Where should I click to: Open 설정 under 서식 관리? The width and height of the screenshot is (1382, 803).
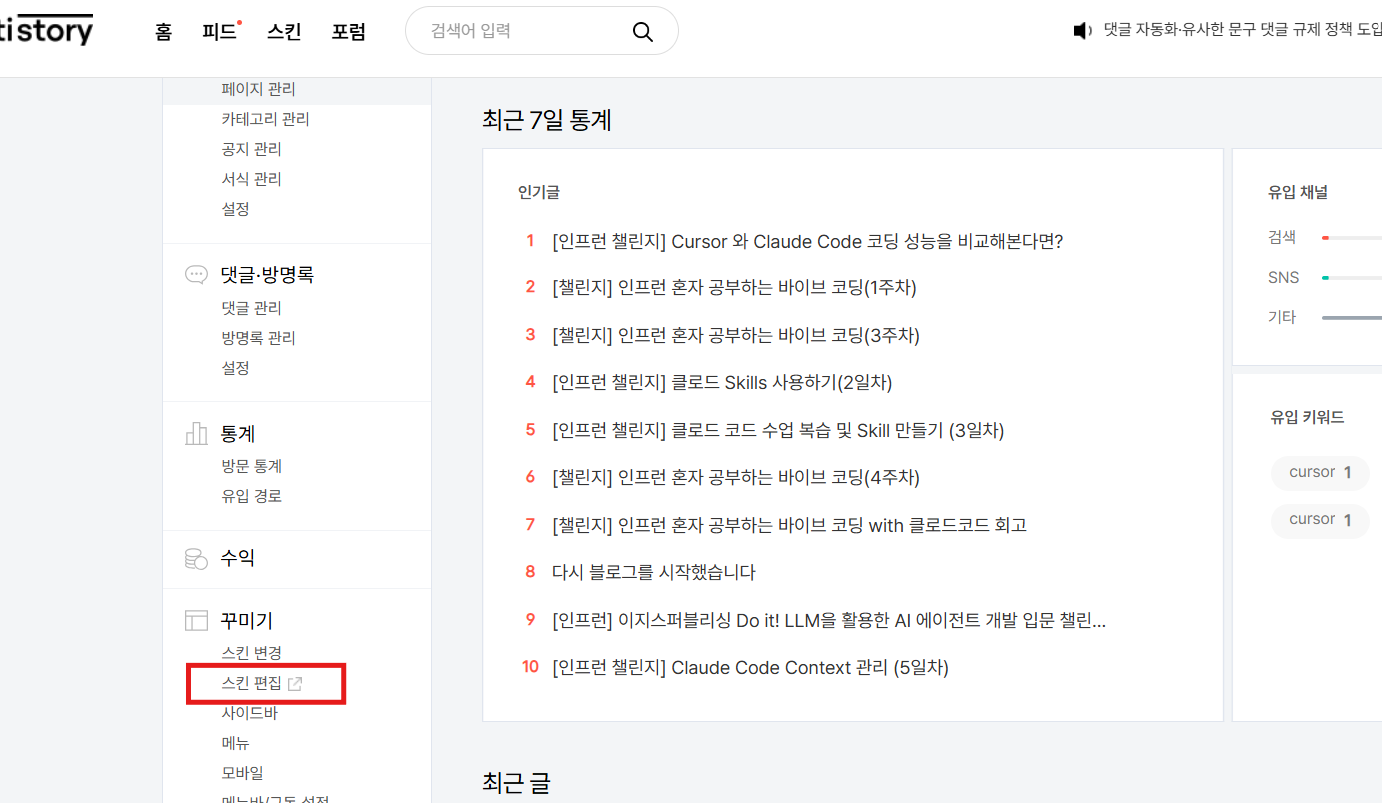point(235,209)
